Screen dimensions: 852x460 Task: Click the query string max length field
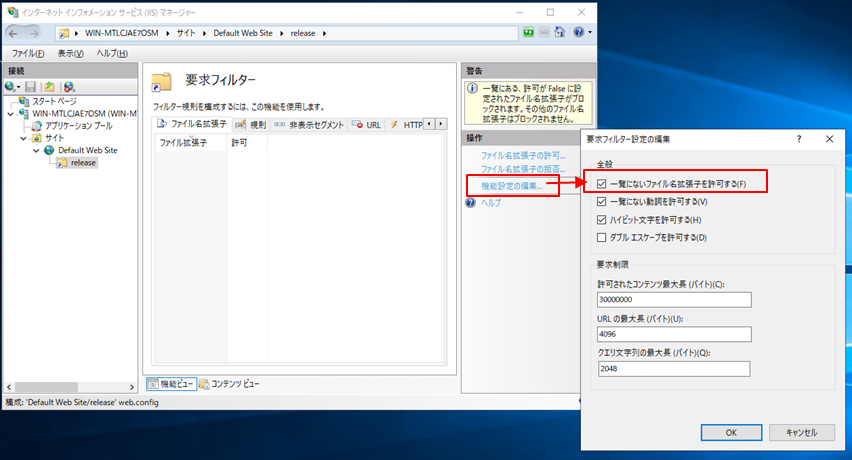click(674, 369)
